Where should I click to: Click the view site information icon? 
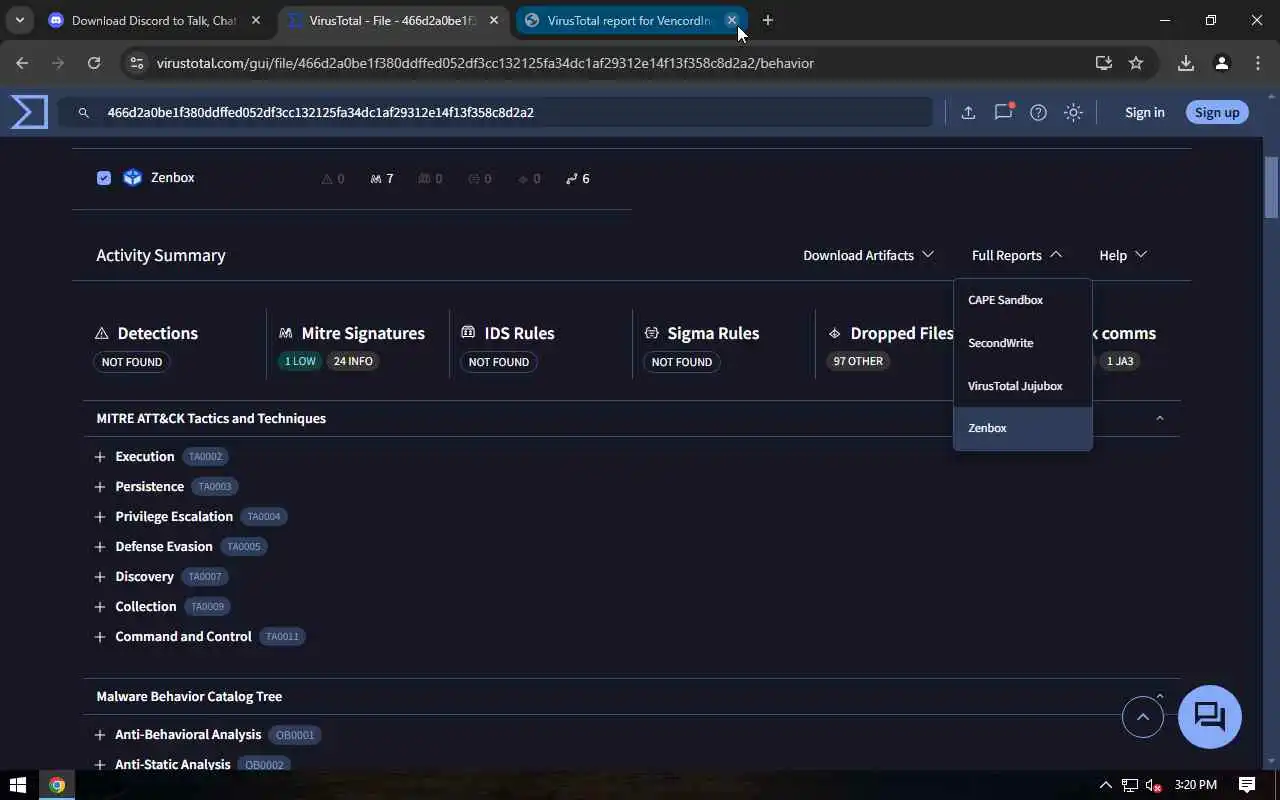point(136,63)
